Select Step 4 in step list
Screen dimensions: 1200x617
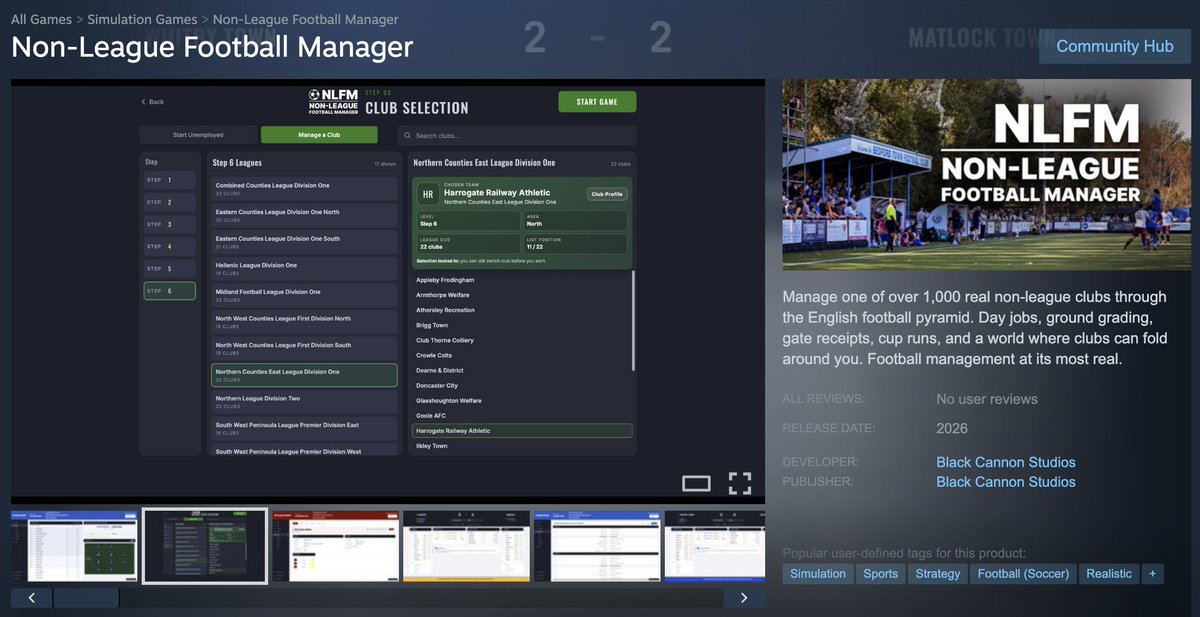pos(169,246)
